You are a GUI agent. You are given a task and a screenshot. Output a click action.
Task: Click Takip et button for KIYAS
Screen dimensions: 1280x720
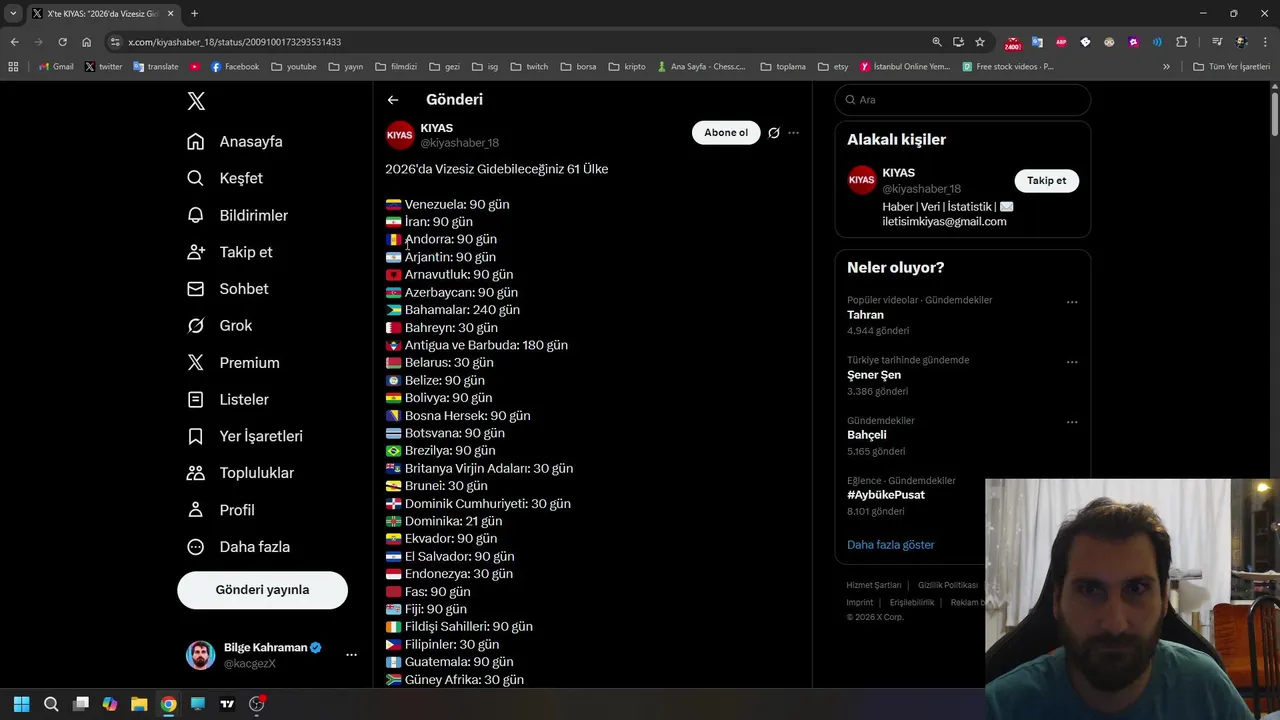click(x=1047, y=181)
